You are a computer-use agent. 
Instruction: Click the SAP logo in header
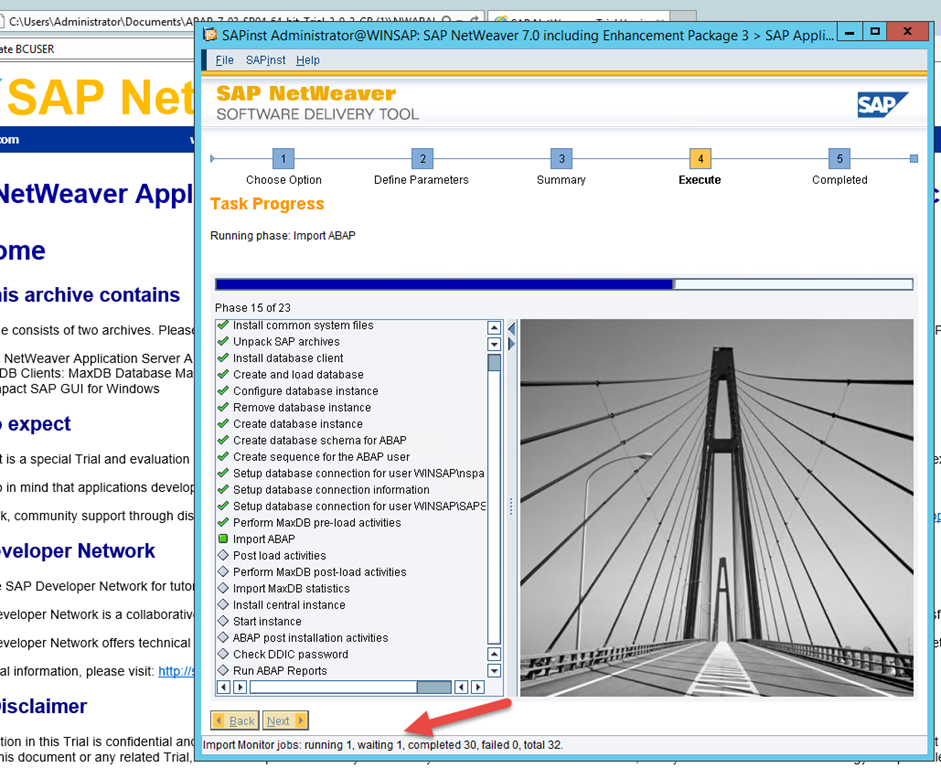tap(882, 104)
